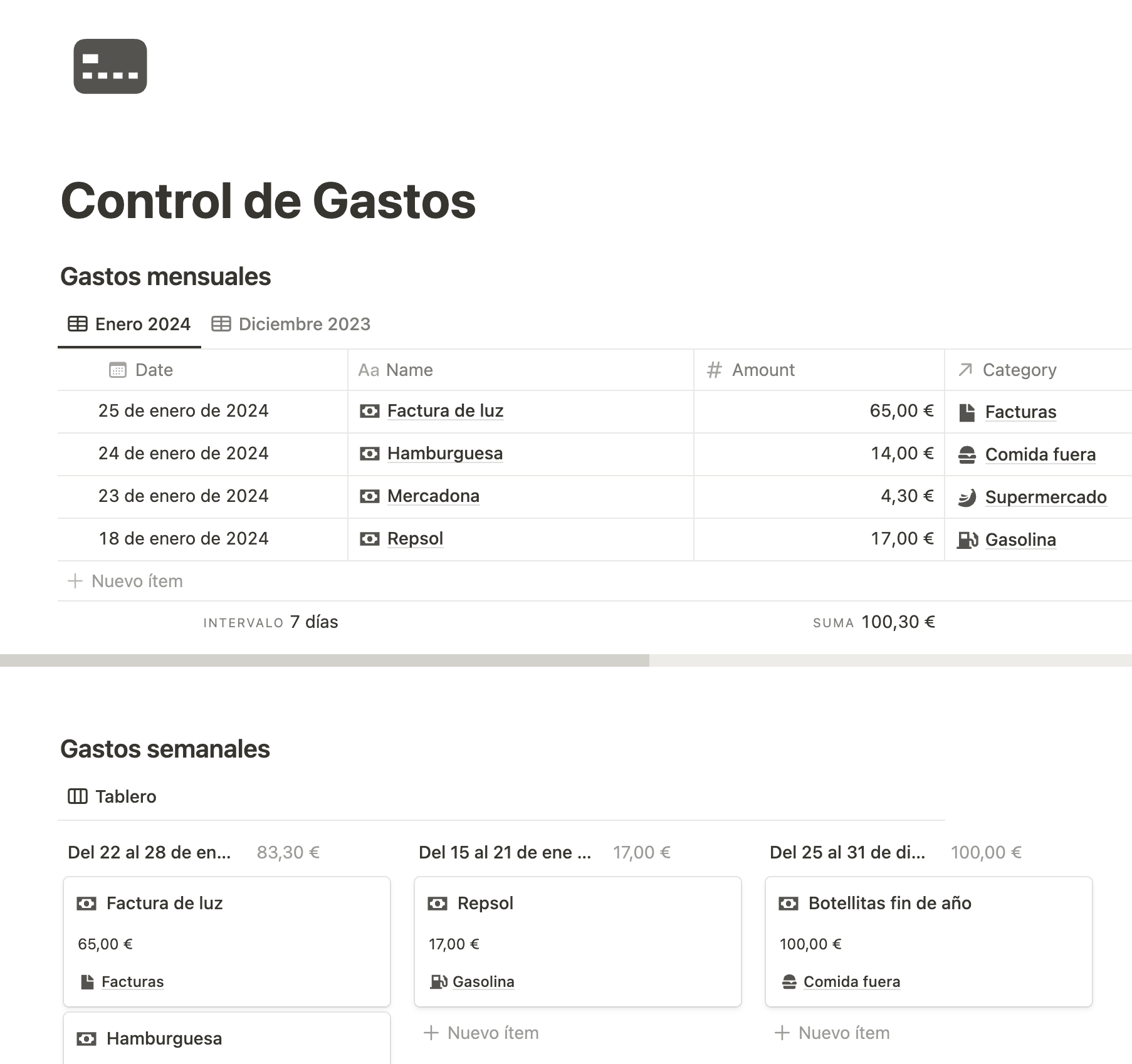Open the Hamburguesa table entry
This screenshot has height=1064, width=1132.
(444, 453)
